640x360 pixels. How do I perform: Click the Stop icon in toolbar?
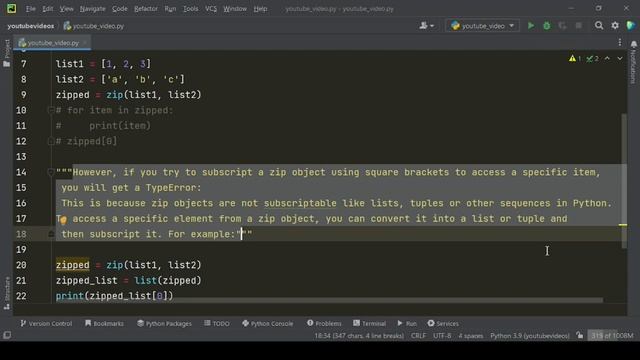click(x=578, y=26)
